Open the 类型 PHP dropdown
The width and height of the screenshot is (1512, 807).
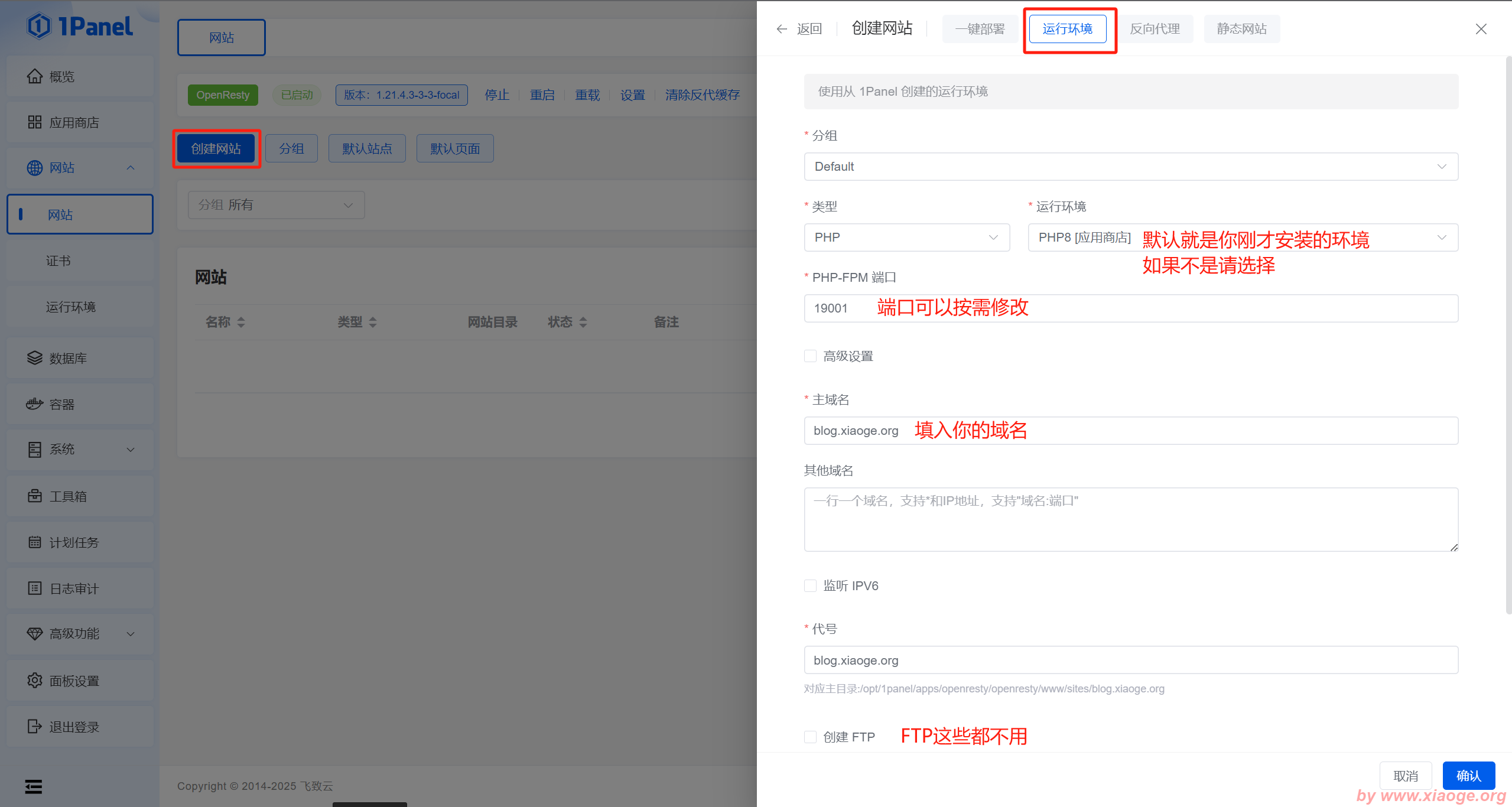(x=906, y=237)
